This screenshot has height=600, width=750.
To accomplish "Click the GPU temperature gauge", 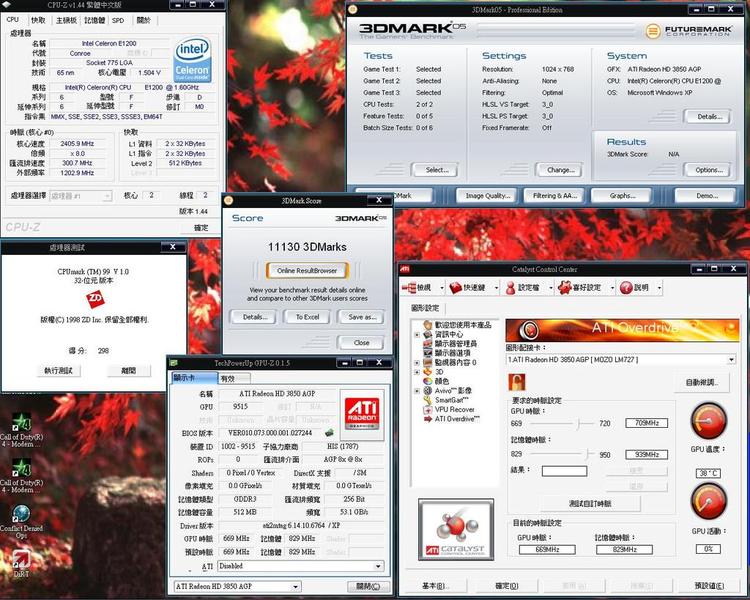I will [709, 421].
